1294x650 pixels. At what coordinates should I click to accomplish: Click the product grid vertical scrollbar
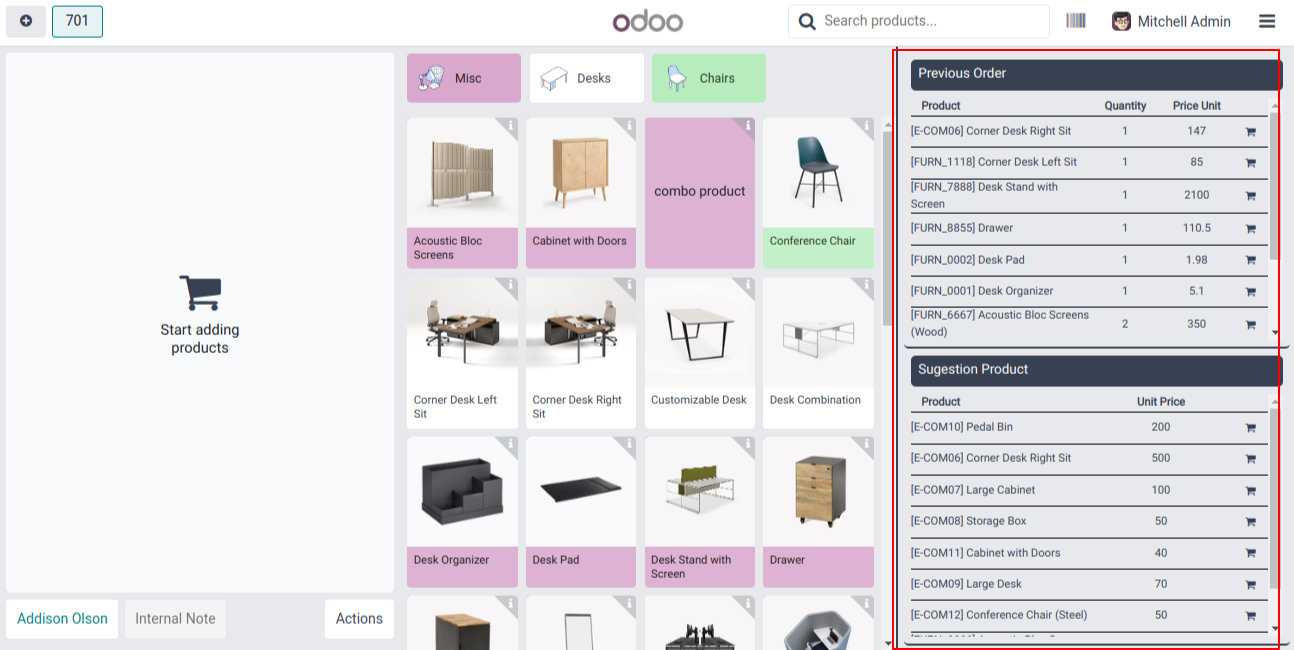(x=886, y=229)
